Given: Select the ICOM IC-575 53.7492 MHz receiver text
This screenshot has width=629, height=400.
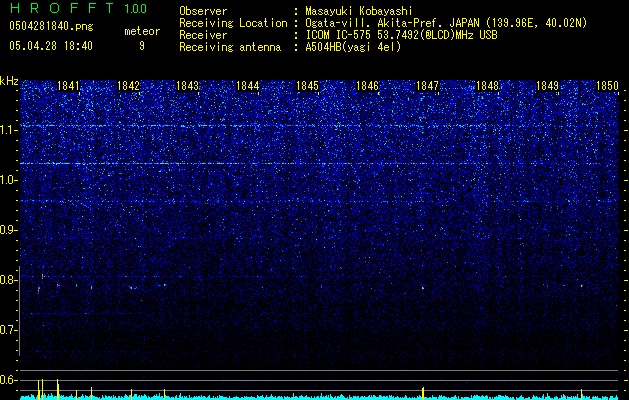Looking at the screenshot, I should (x=401, y=35).
